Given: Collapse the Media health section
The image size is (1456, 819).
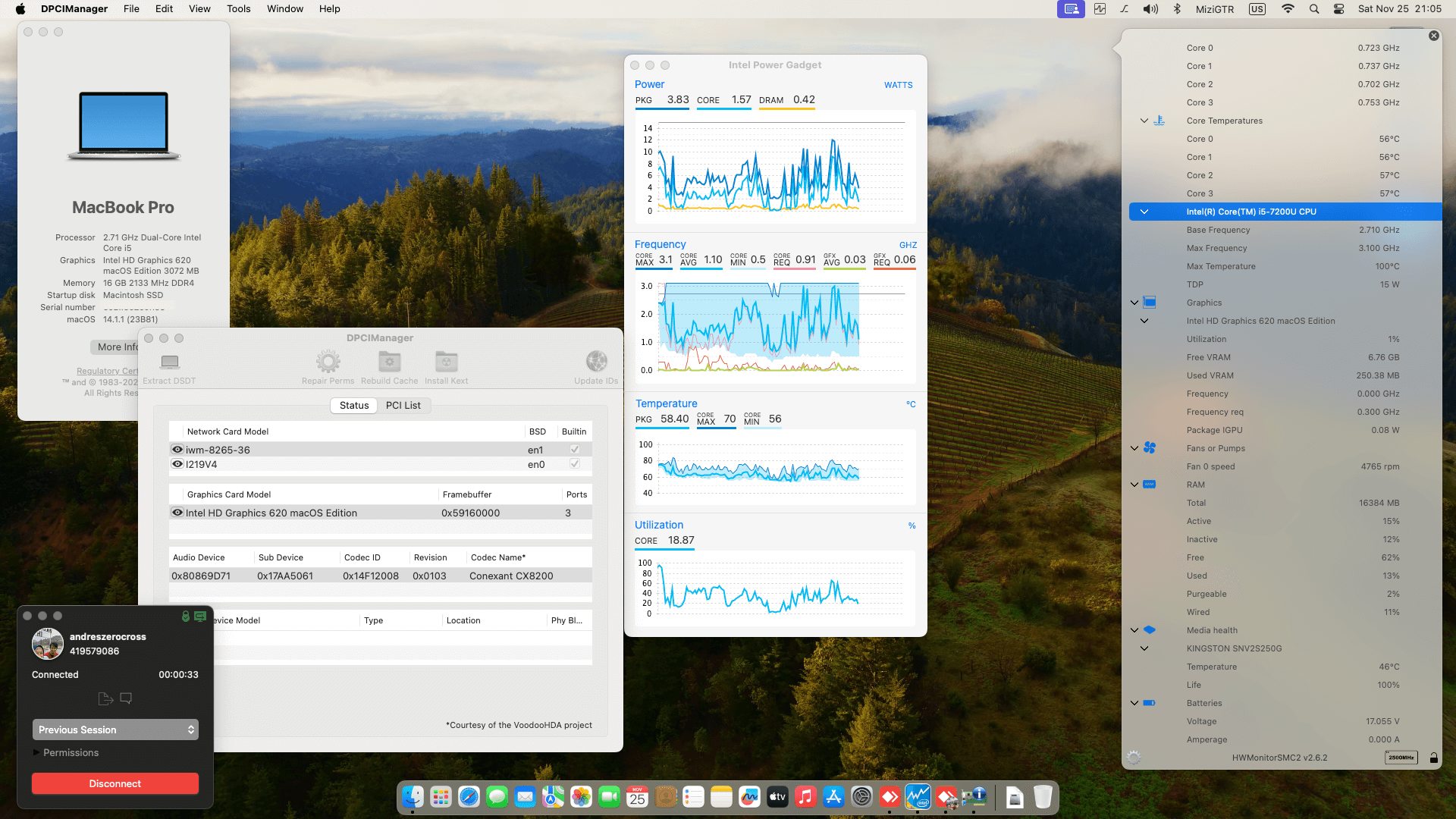Looking at the screenshot, I should [x=1134, y=630].
